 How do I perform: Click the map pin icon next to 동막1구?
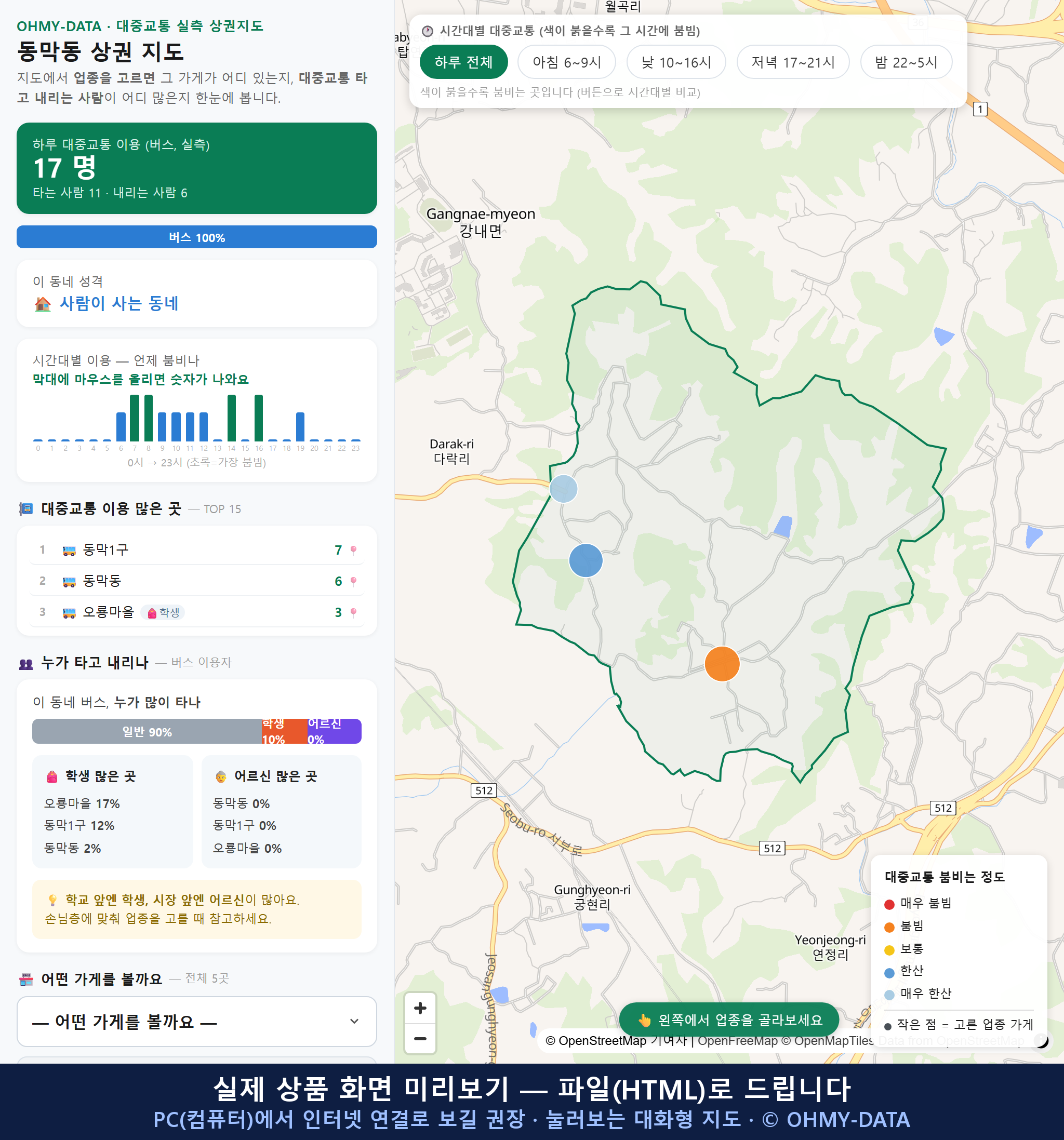tap(353, 550)
